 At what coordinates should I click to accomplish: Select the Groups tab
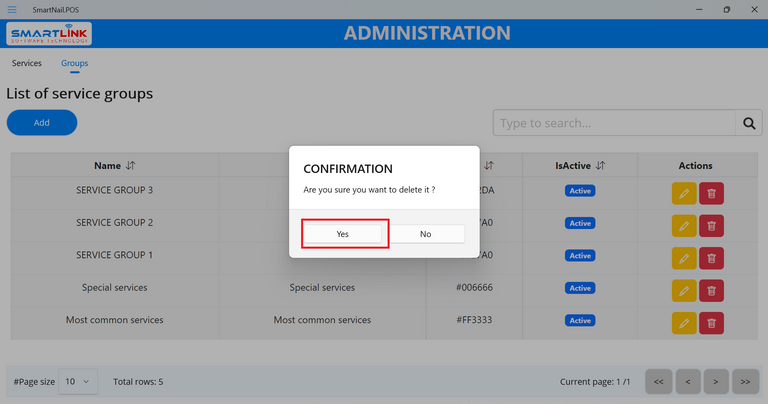click(x=74, y=63)
